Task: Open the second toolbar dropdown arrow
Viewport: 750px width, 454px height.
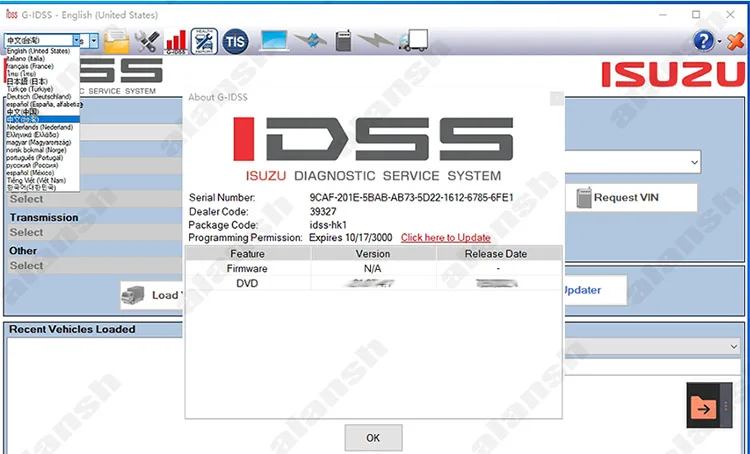Action: [x=94, y=41]
